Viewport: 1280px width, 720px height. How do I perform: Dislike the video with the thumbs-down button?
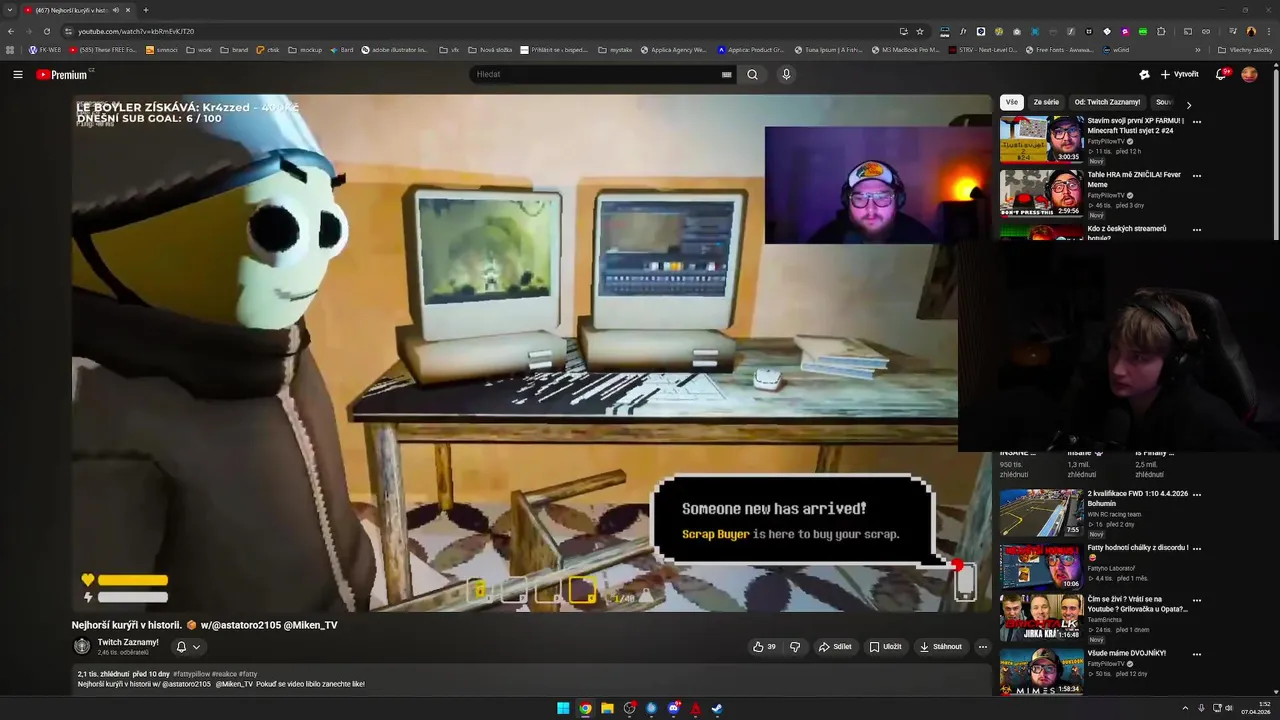795,647
